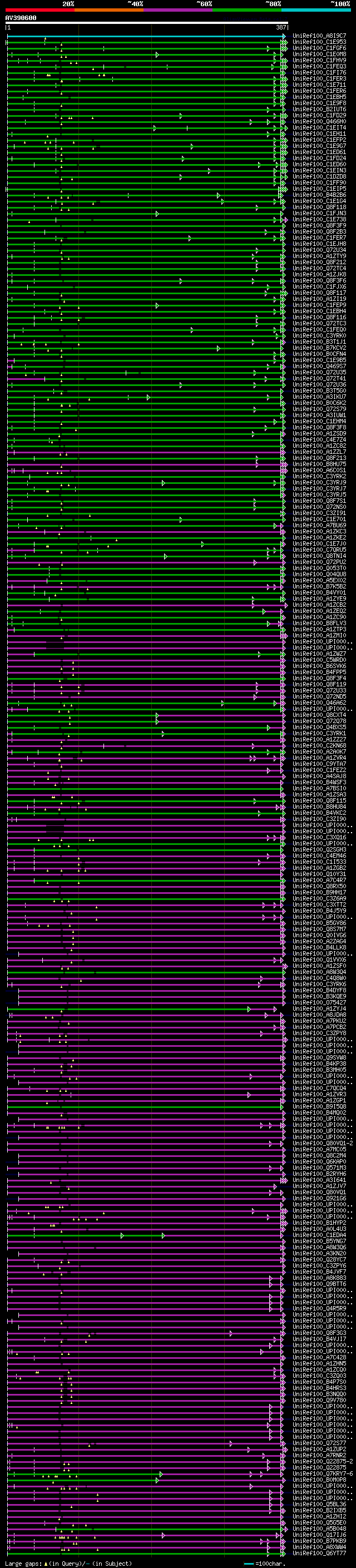Select the UniRef100_C1E967 entry

pos(319,146)
